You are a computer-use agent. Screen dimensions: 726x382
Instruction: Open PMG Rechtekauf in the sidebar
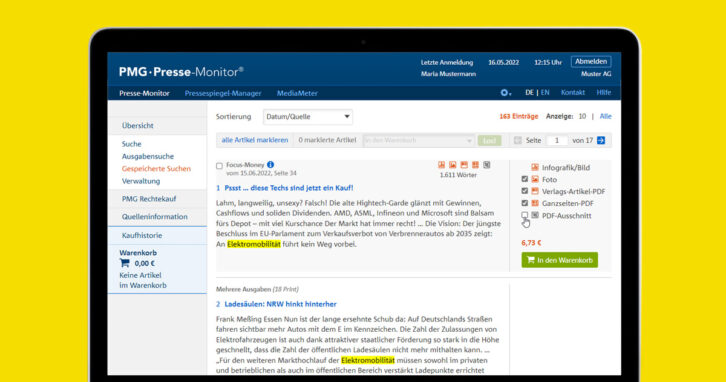pyautogui.click(x=149, y=199)
